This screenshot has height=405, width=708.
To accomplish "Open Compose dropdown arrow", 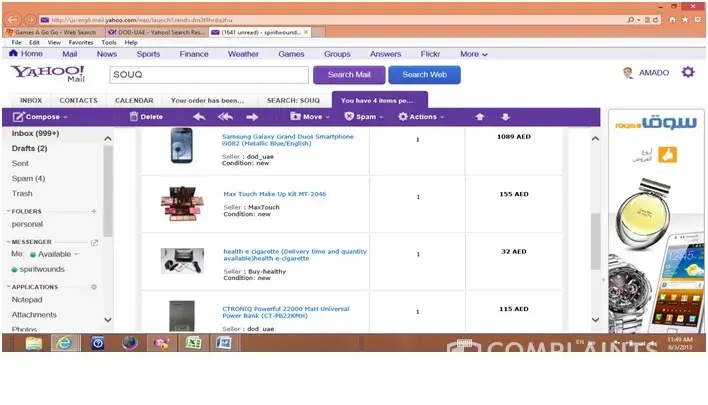I will point(65,117).
